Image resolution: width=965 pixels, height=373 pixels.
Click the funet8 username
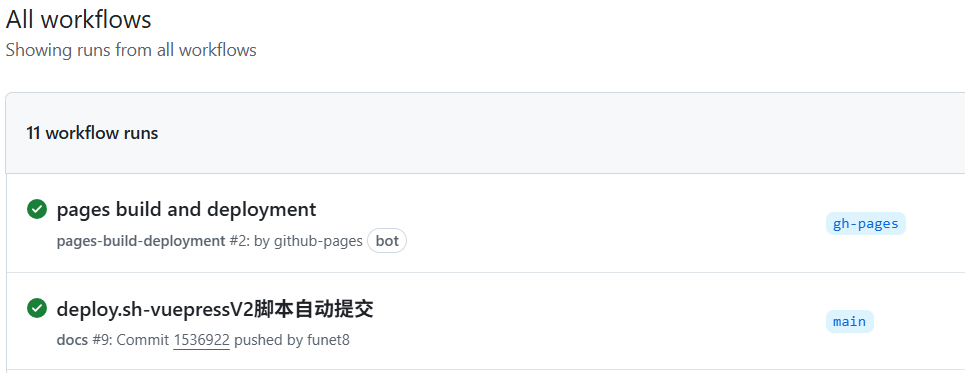pos(328,340)
